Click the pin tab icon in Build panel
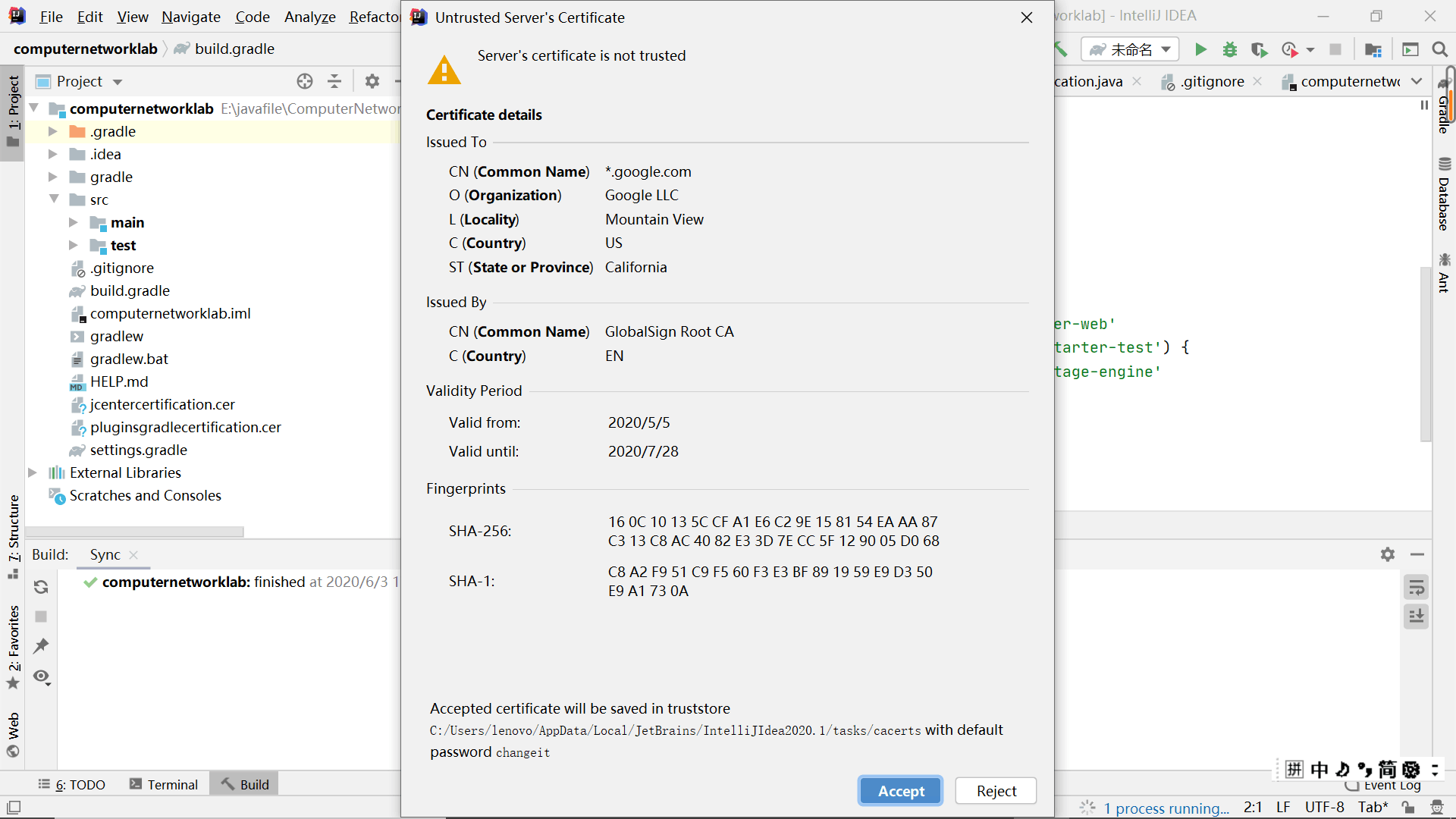 coord(41,646)
